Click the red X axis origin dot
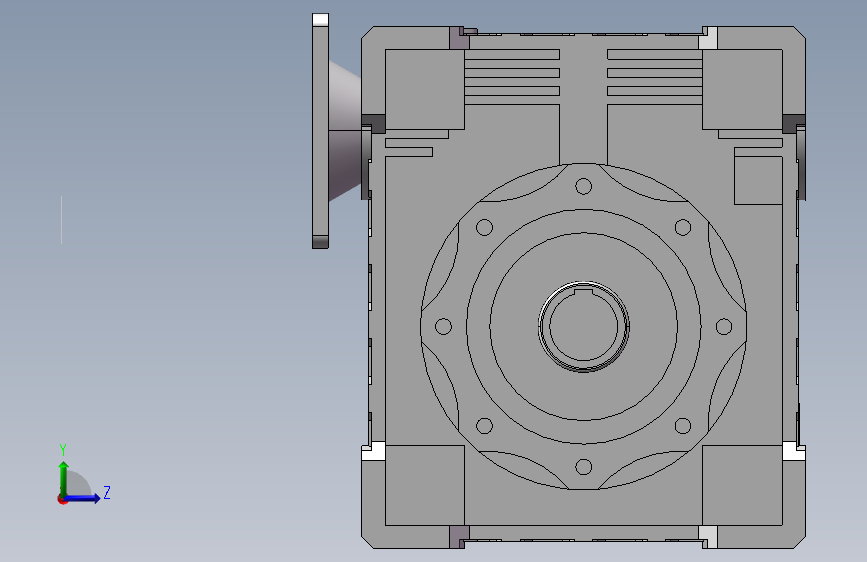The width and height of the screenshot is (867, 562). point(62,499)
